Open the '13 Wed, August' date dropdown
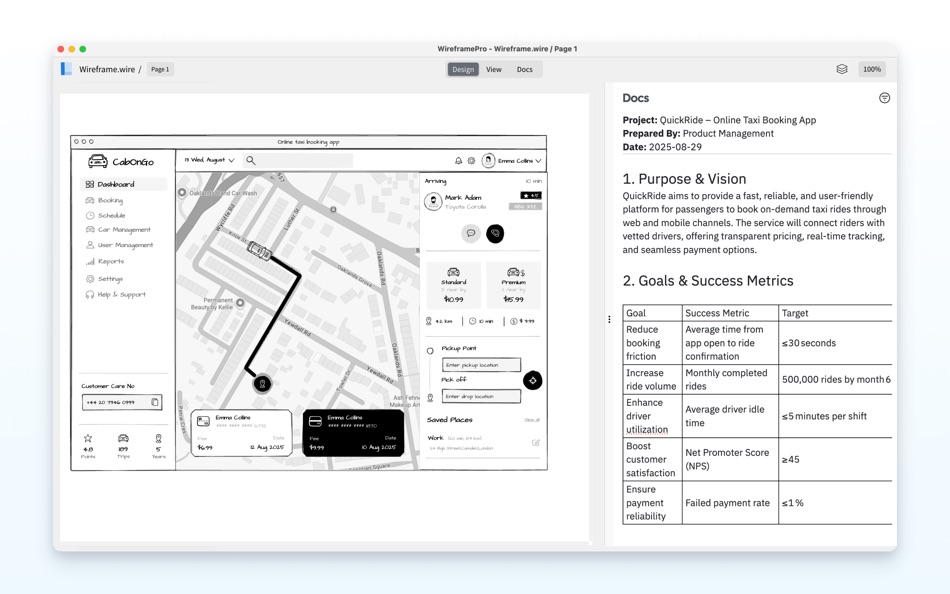This screenshot has width=950, height=594. [208, 160]
